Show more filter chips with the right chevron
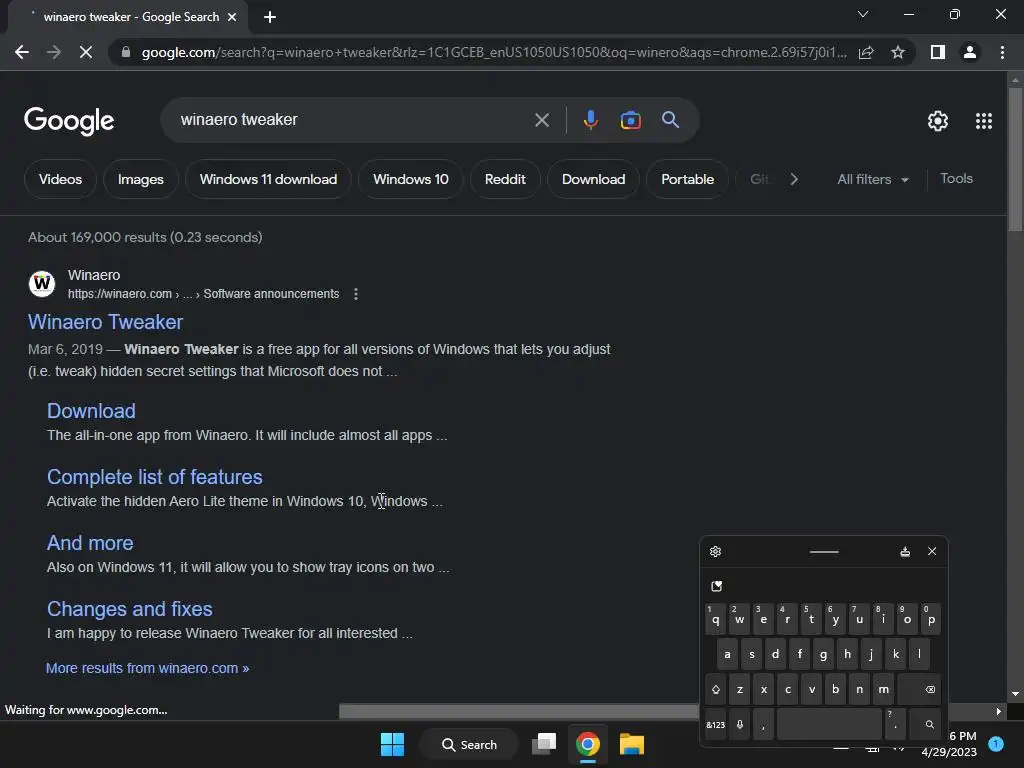The height and width of the screenshot is (768, 1024). 794,179
